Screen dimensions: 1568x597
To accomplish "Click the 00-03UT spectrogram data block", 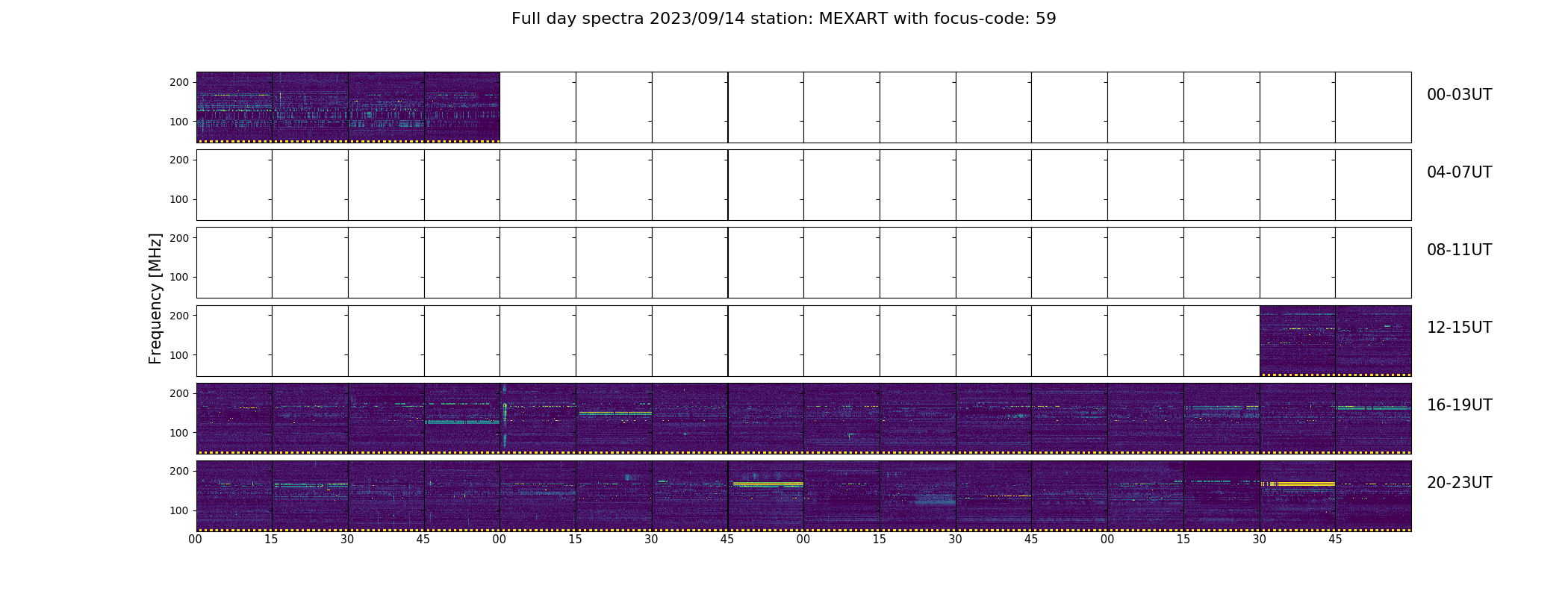I will tap(348, 107).
